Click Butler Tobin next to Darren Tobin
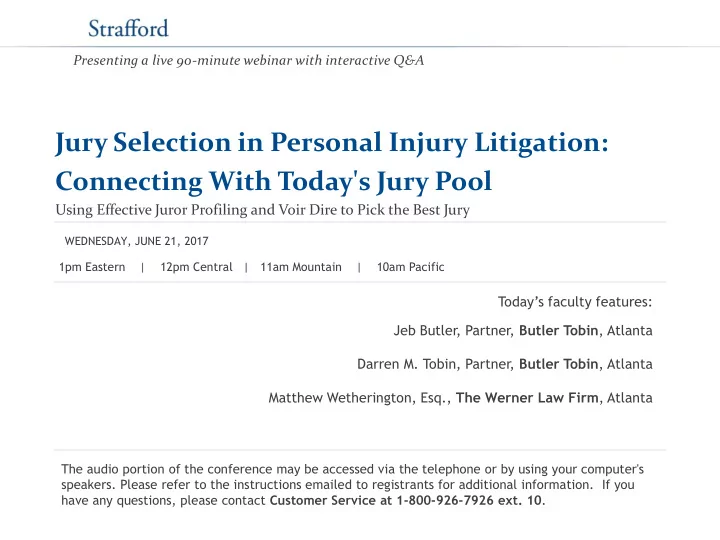The height and width of the screenshot is (540, 720). point(558,364)
